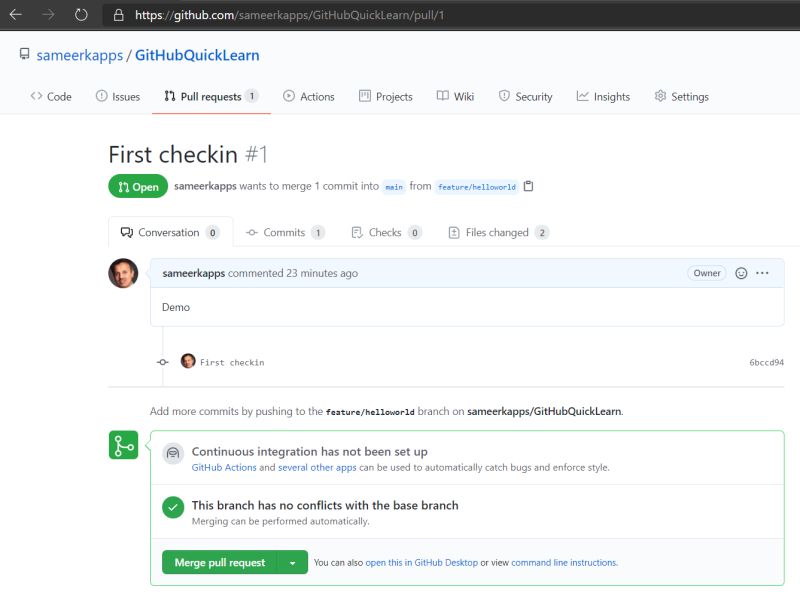Viewport: 800px width, 592px height.
Task: Click the Merge pull request button
Action: pos(220,562)
